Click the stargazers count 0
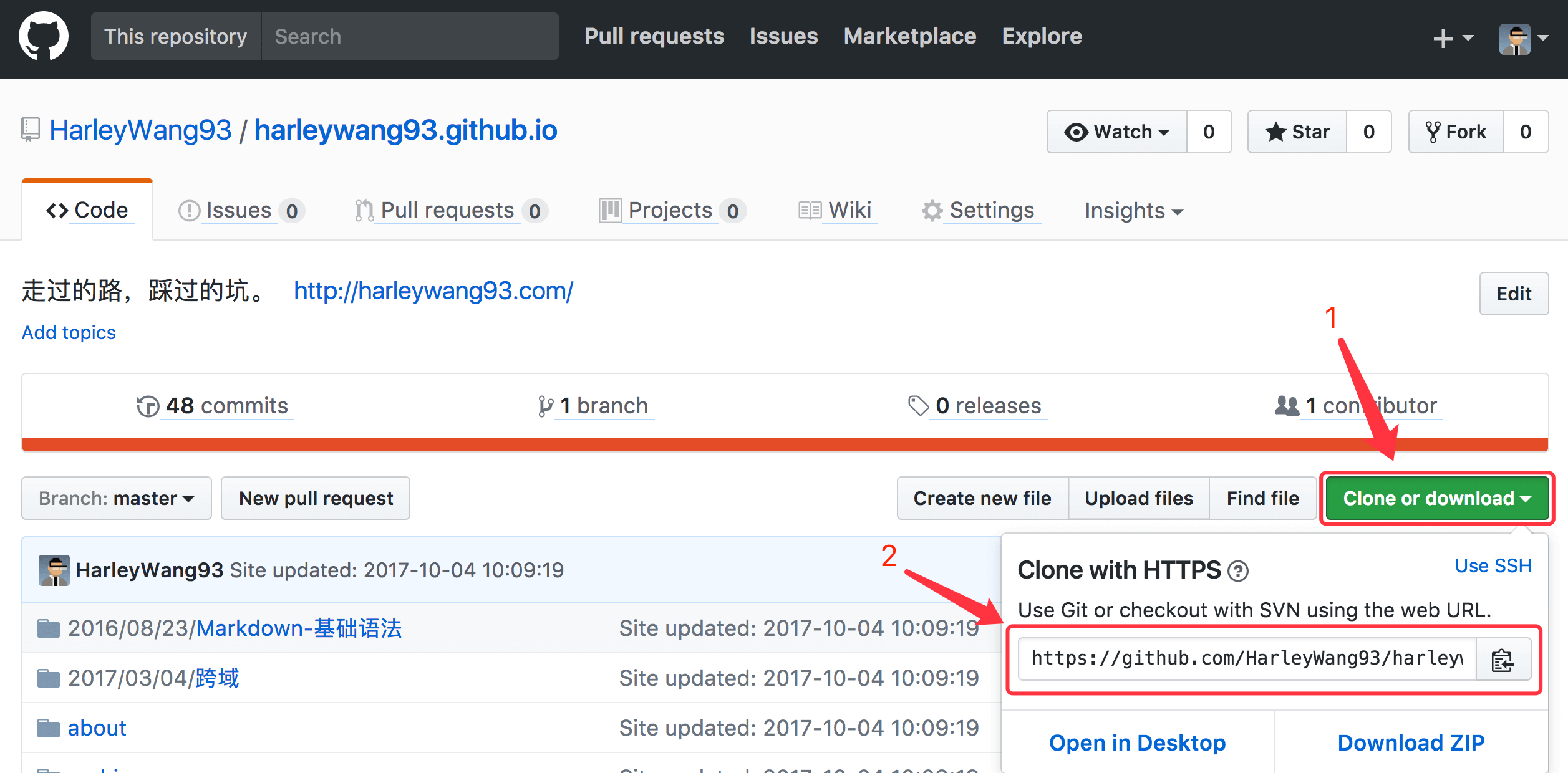The image size is (1568, 773). coord(1369,132)
